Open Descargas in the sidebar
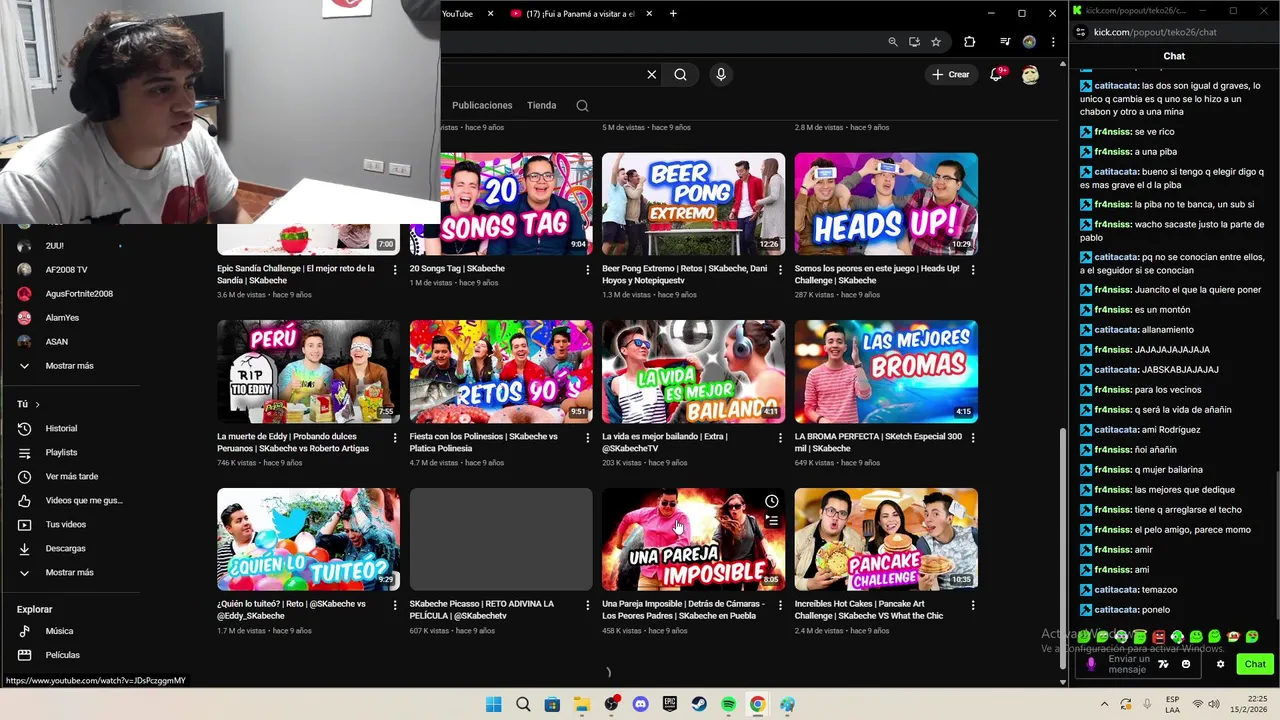This screenshot has height=720, width=1280. tap(65, 549)
